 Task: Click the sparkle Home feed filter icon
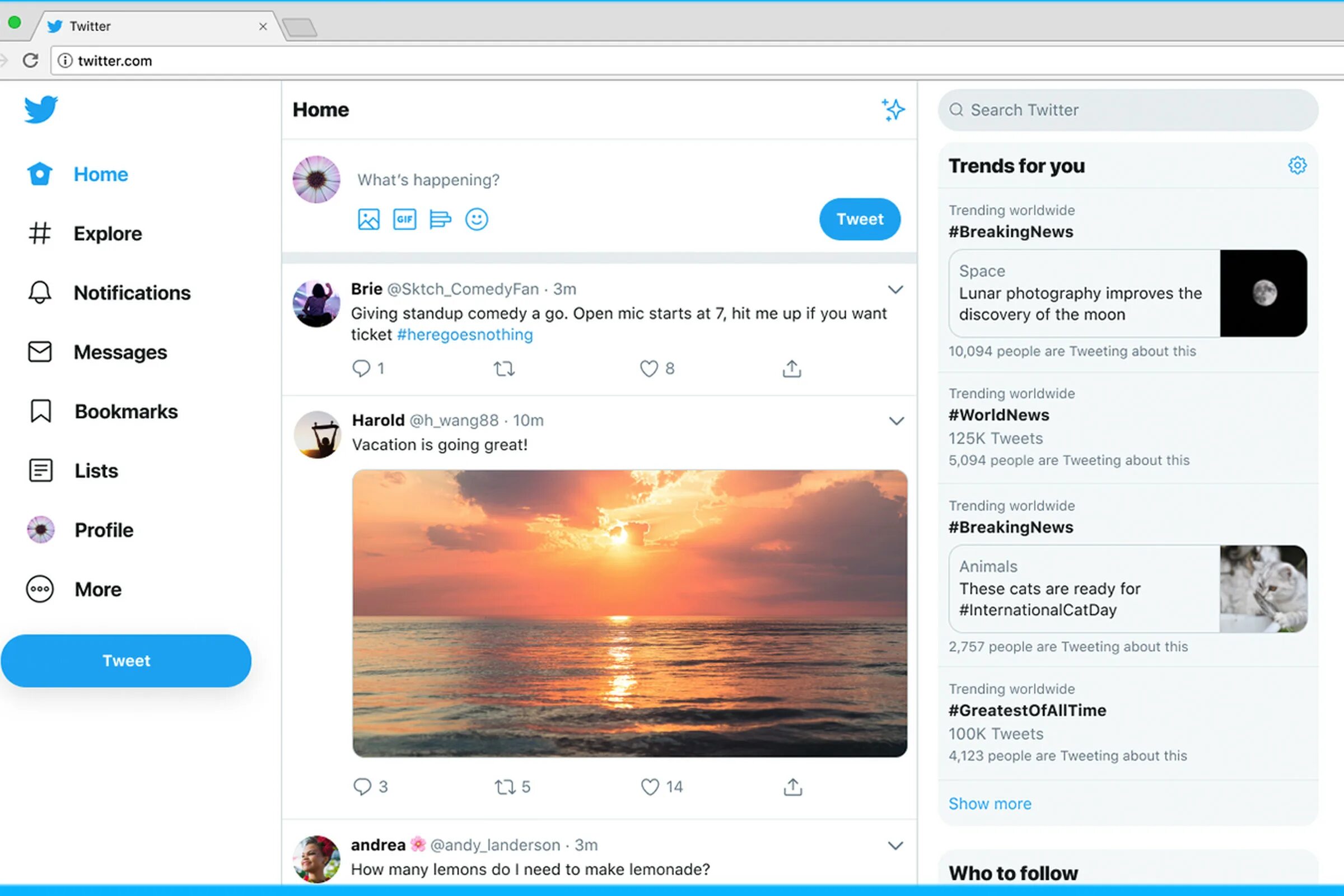click(x=892, y=109)
